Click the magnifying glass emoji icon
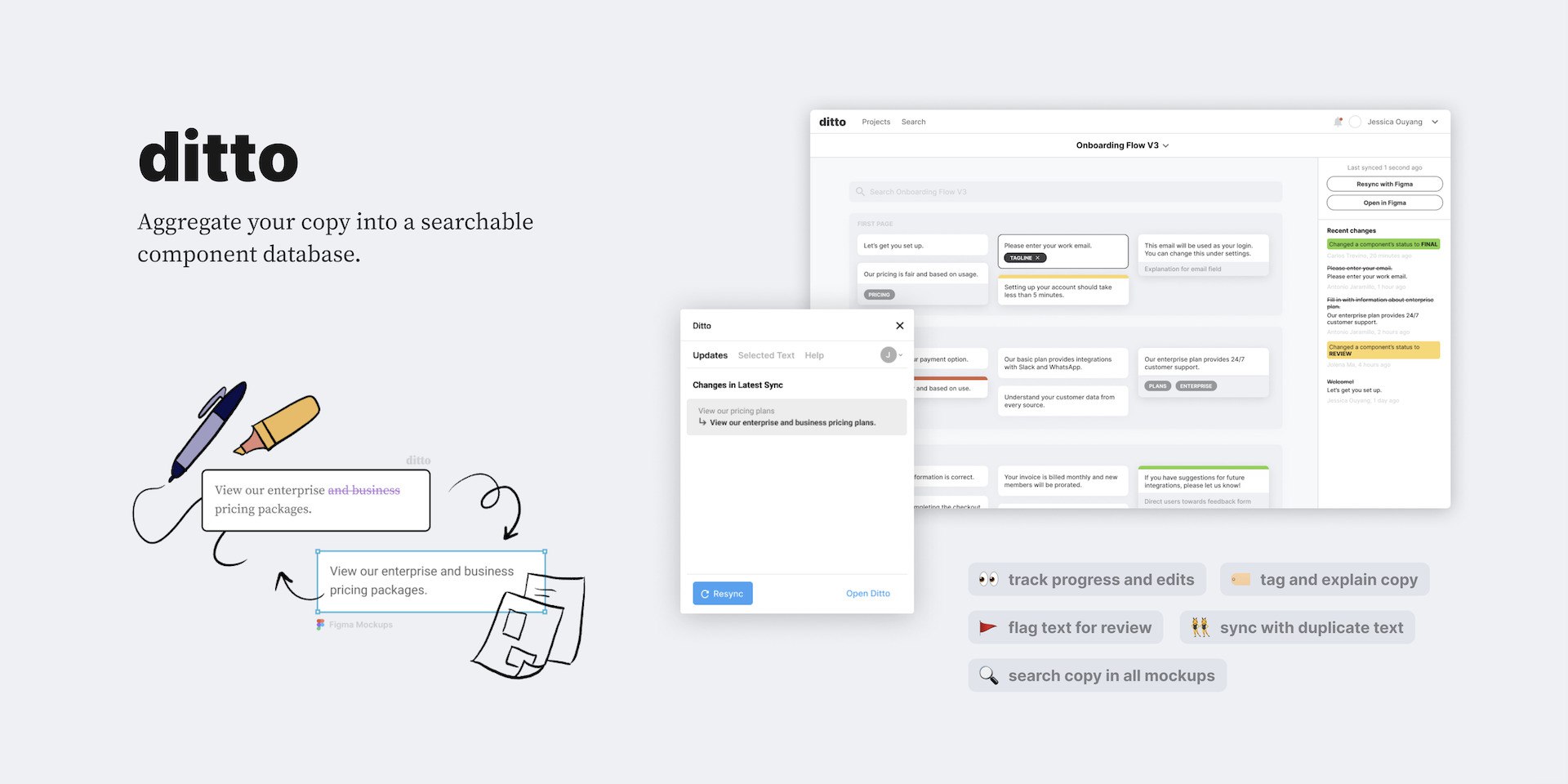1568x784 pixels. pos(988,675)
